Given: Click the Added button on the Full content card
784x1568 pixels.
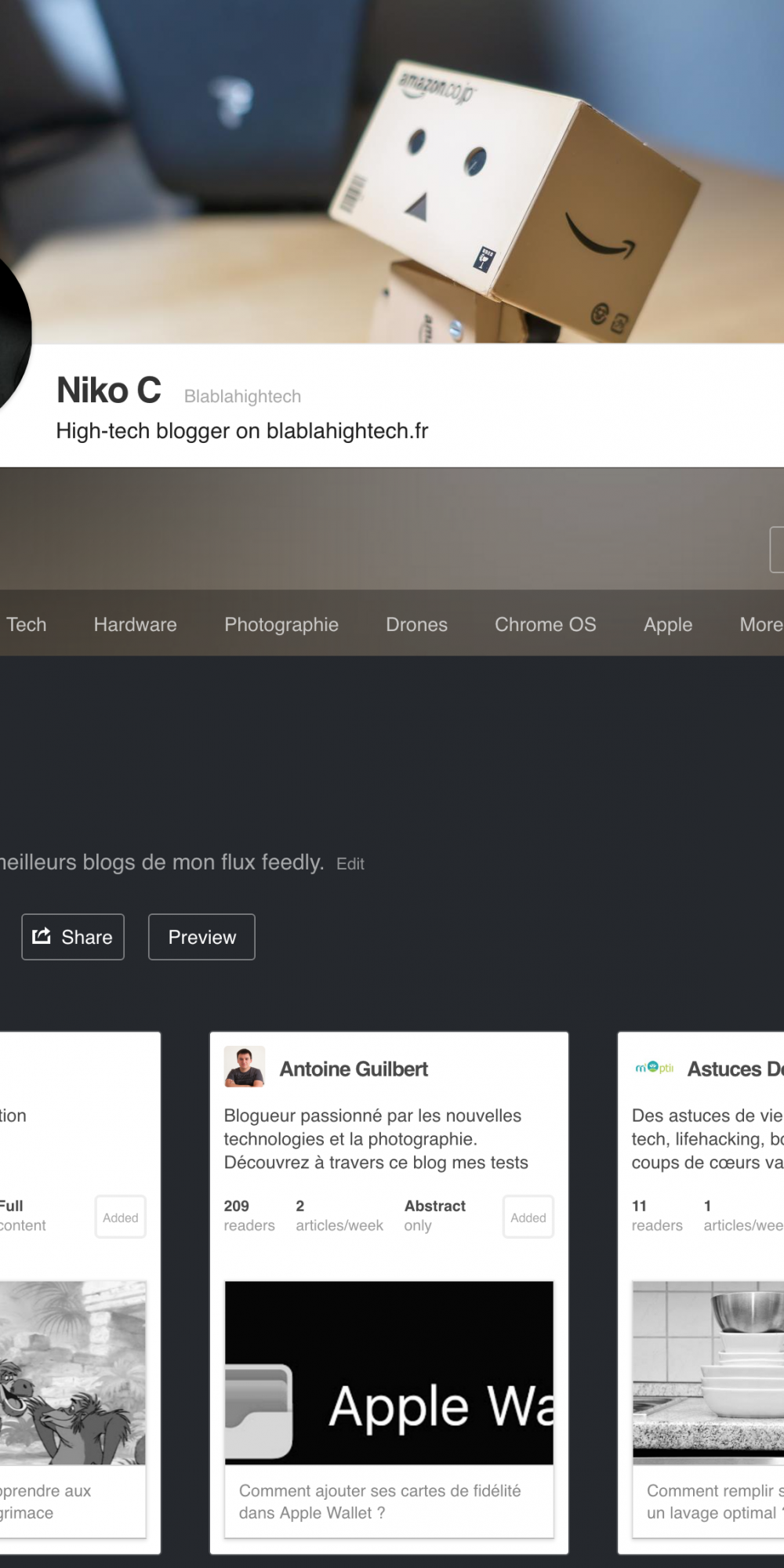Looking at the screenshot, I should 121,1218.
